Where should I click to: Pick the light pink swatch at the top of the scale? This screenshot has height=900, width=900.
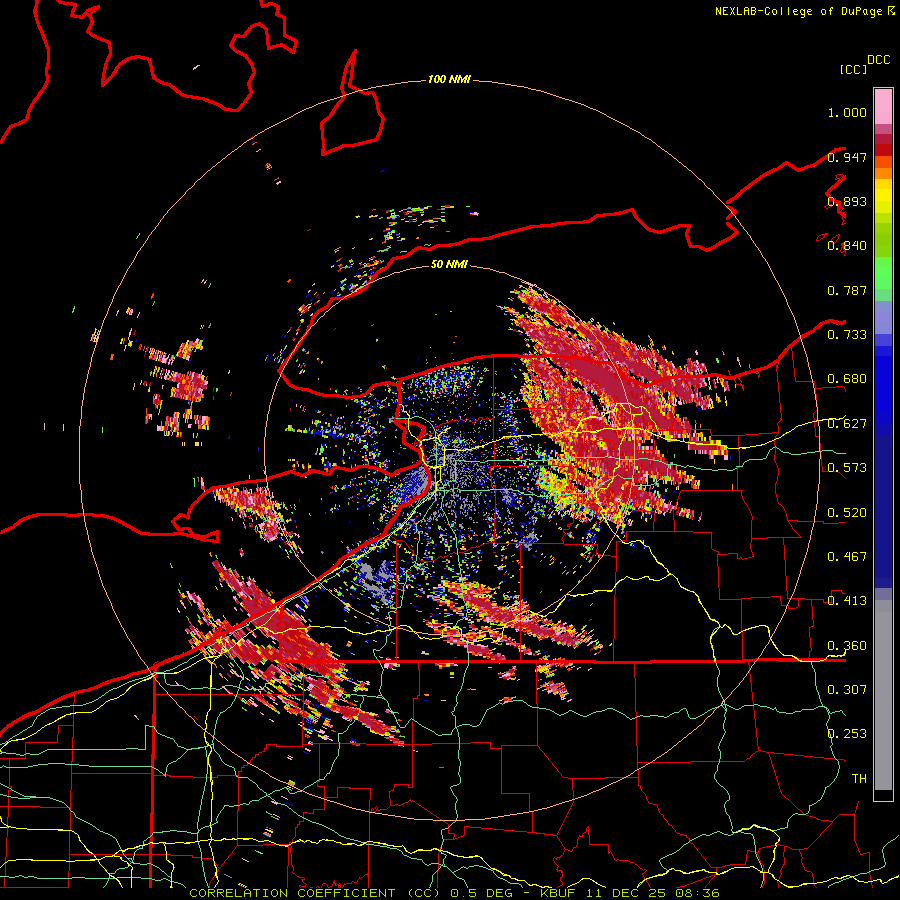(x=883, y=106)
